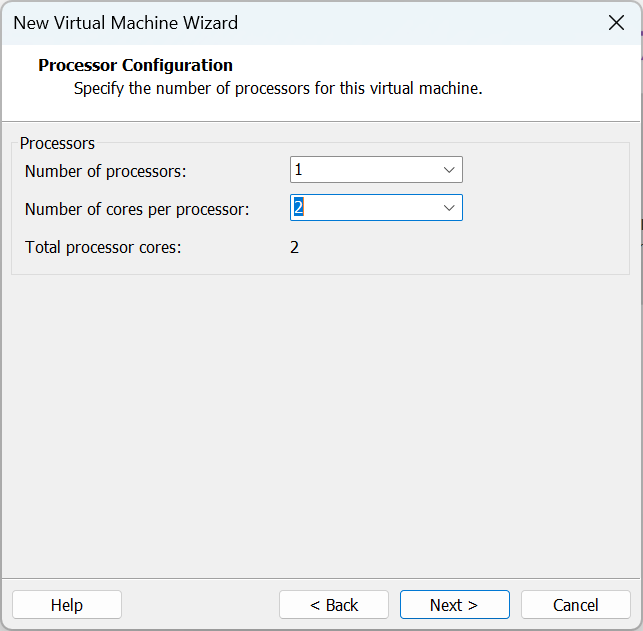Screen dimensions: 643x631
Task: Click the highlighted cores per processor value
Action: click(297, 208)
